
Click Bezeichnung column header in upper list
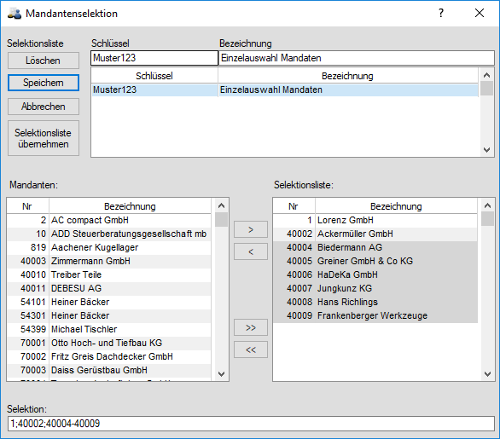(x=348, y=76)
